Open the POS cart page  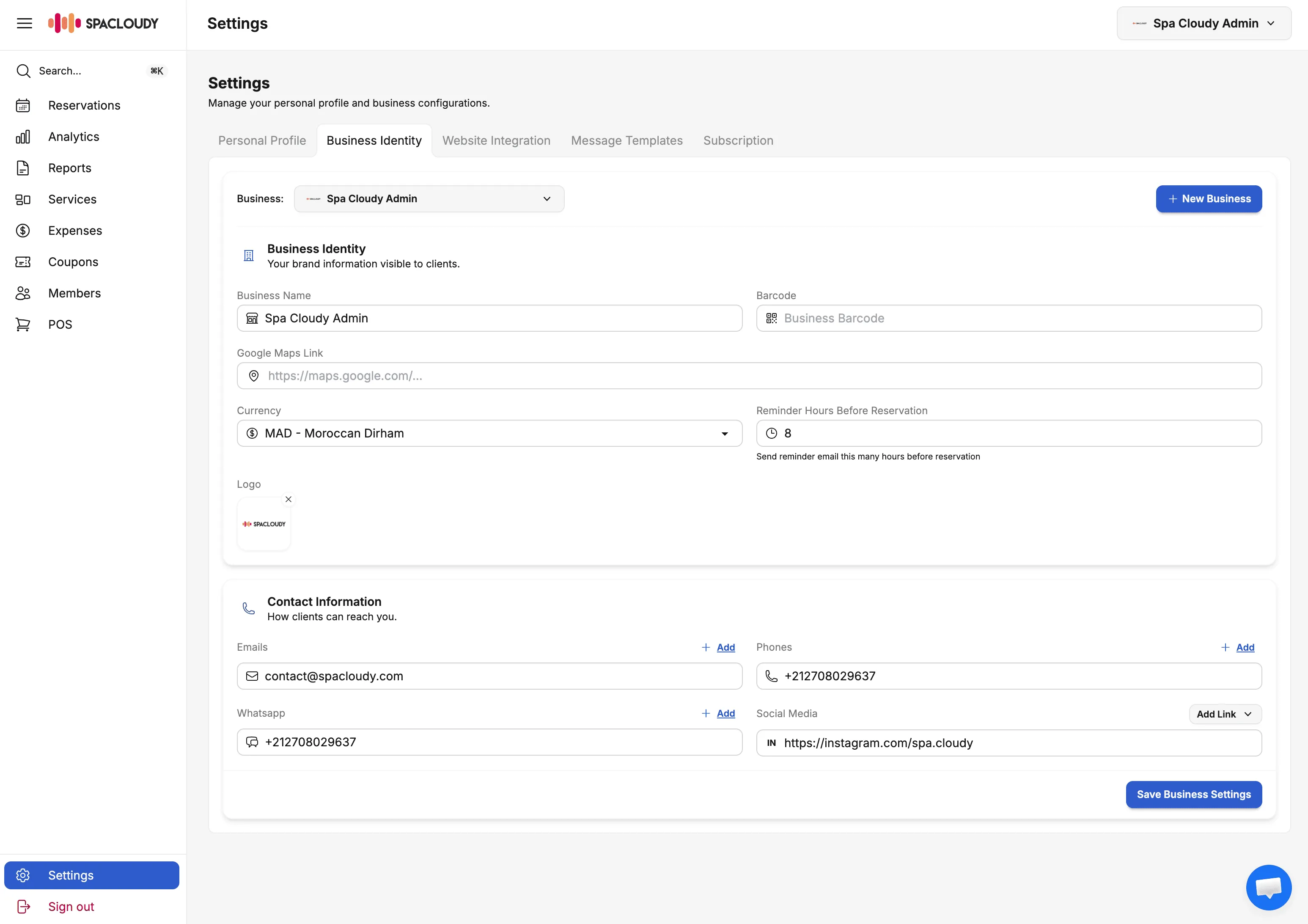click(x=60, y=324)
